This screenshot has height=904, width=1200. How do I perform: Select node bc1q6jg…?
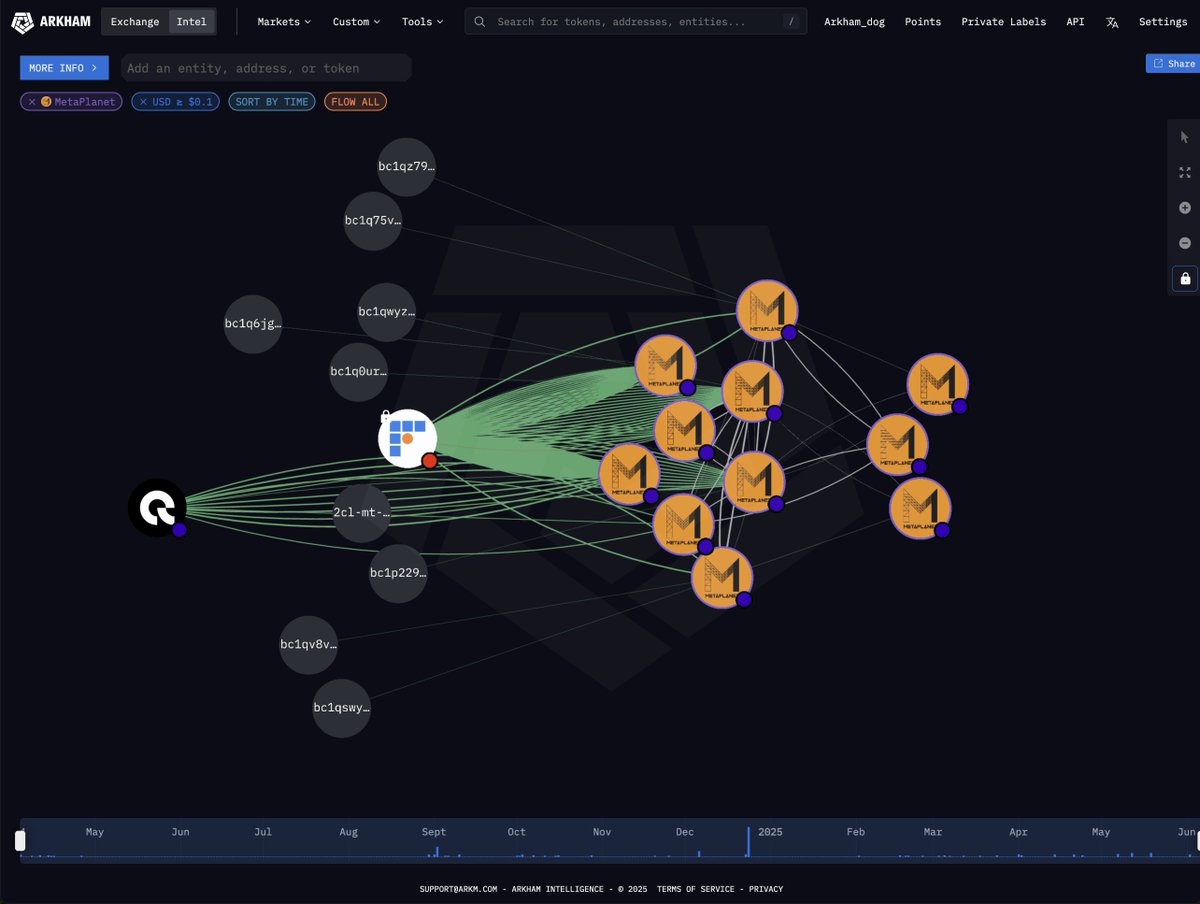(253, 324)
